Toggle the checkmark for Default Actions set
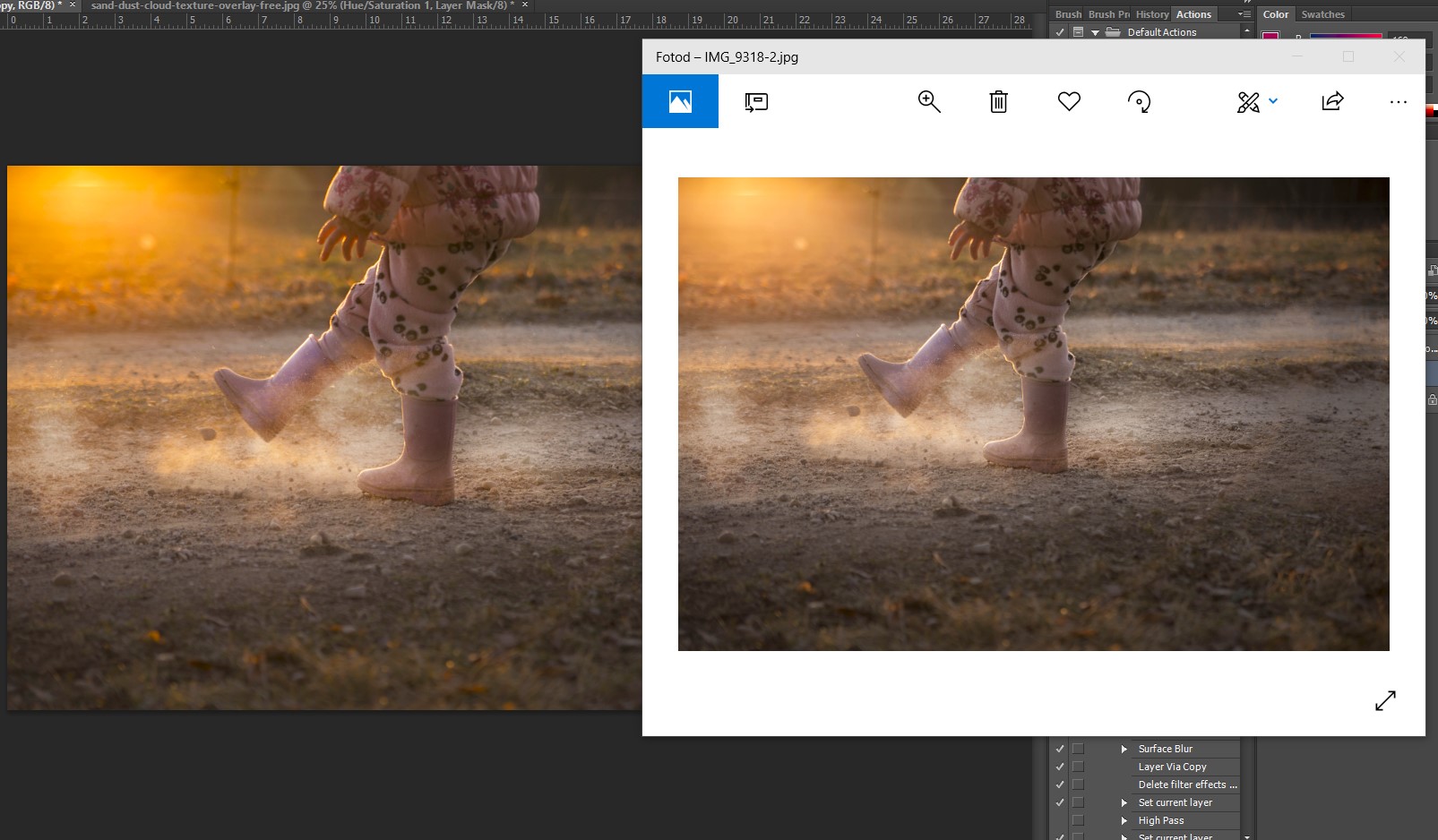 pyautogui.click(x=1060, y=32)
